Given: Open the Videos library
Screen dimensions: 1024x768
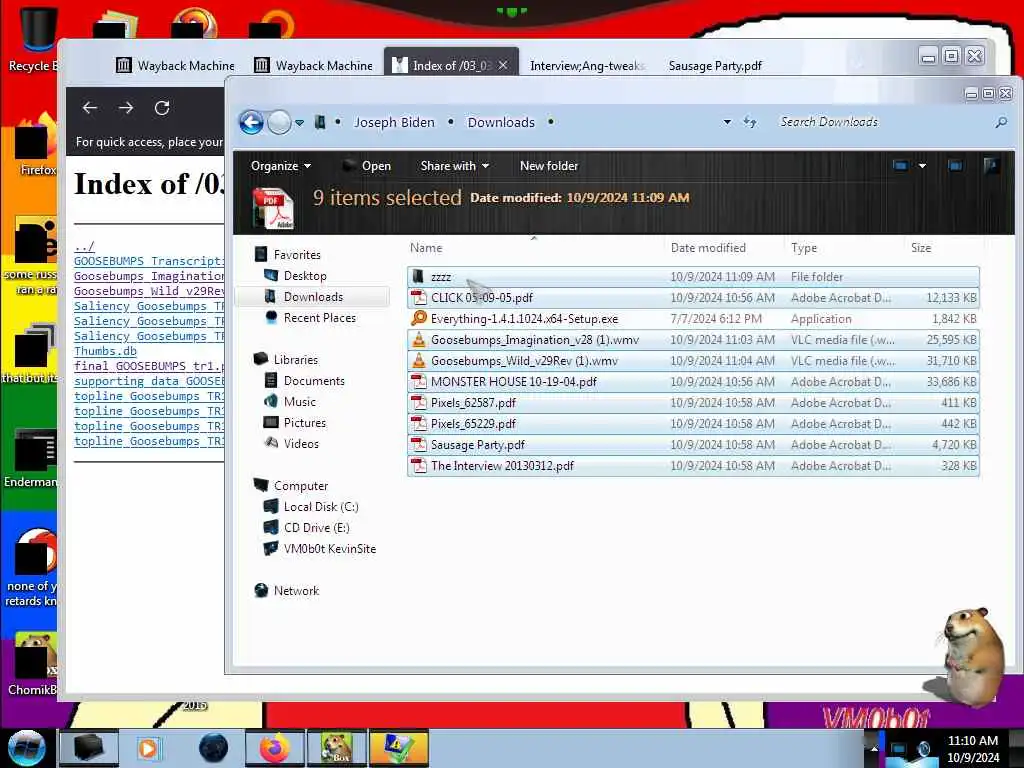Looking at the screenshot, I should 301,443.
